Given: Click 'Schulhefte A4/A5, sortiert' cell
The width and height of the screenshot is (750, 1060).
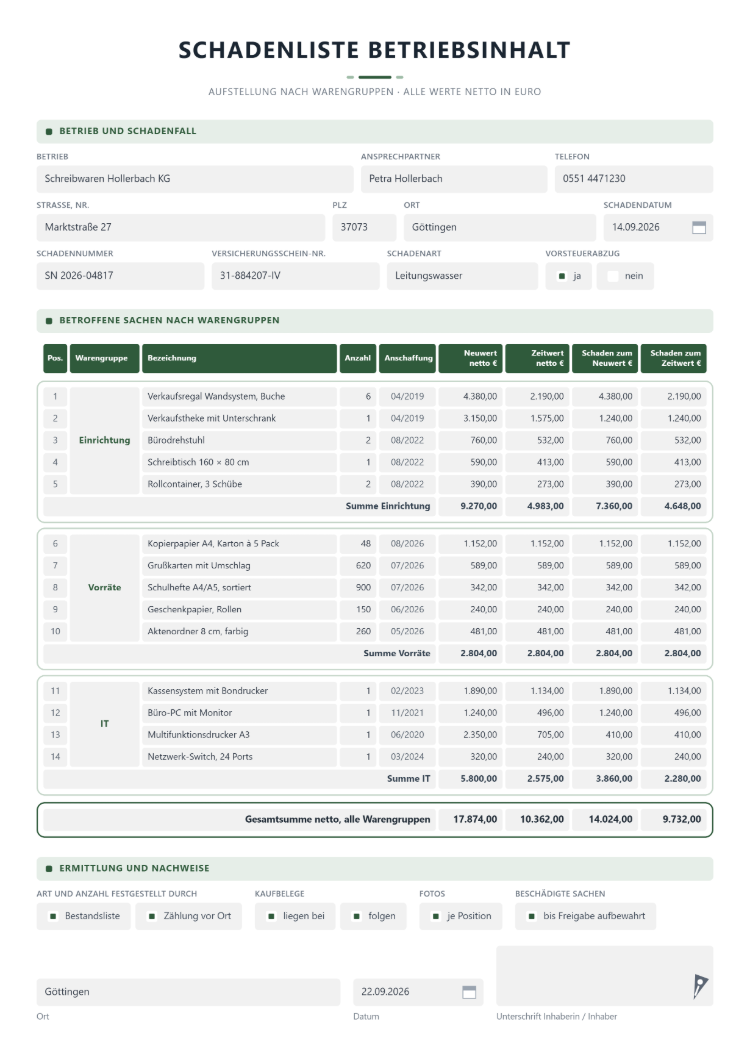Looking at the screenshot, I should [239, 587].
